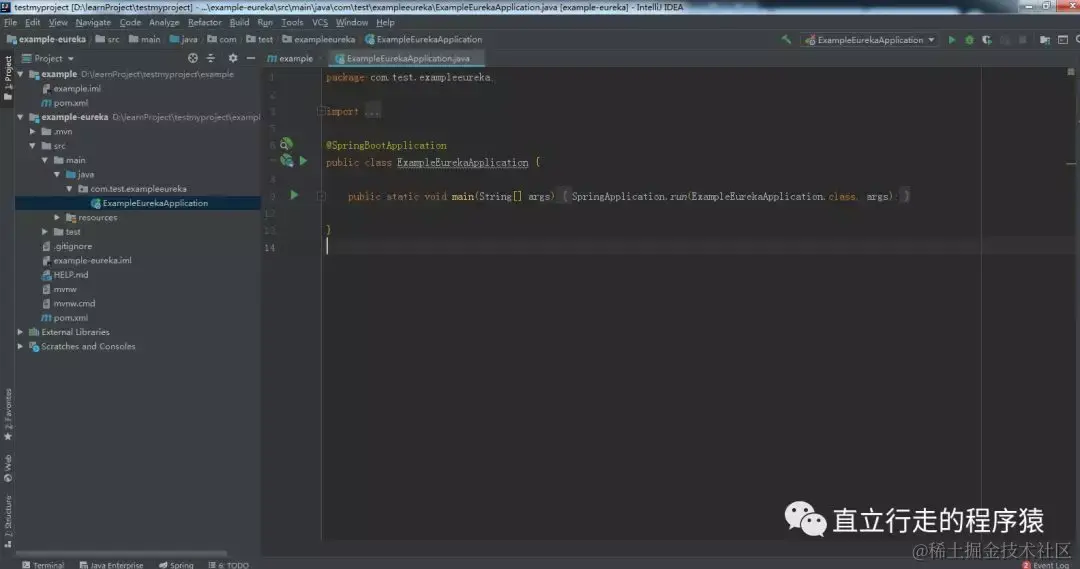
Task: Click the Spring bean search gutter icon
Action: [x=286, y=144]
